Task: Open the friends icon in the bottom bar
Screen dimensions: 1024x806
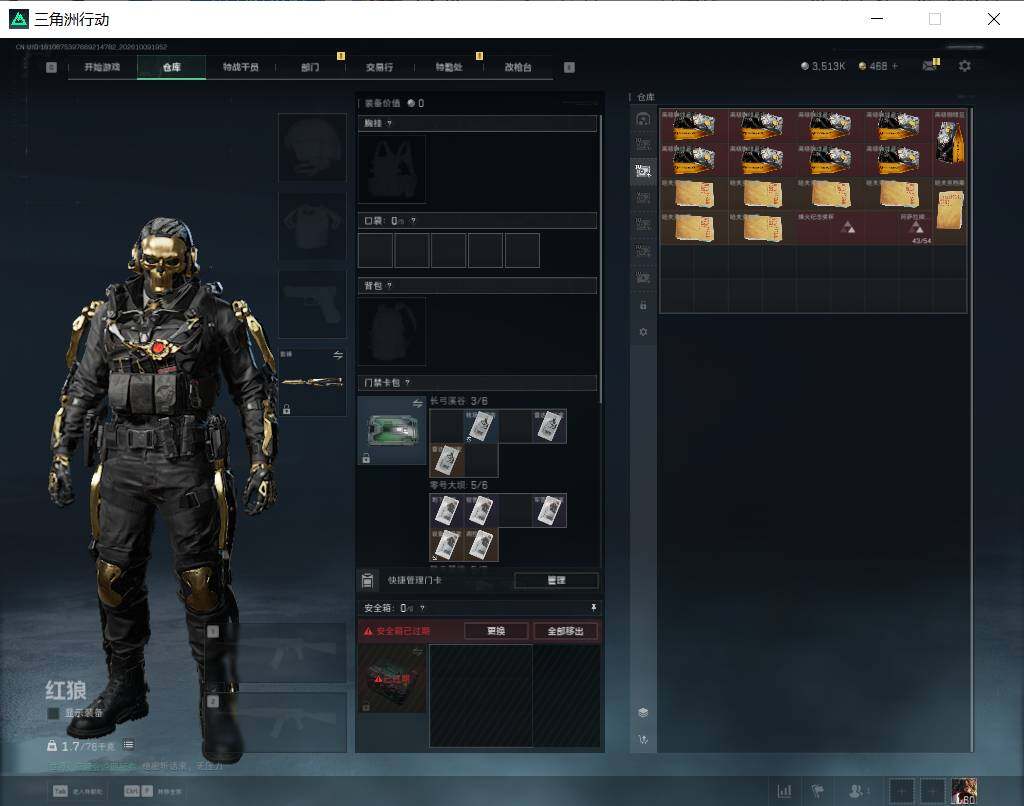Action: click(x=858, y=791)
